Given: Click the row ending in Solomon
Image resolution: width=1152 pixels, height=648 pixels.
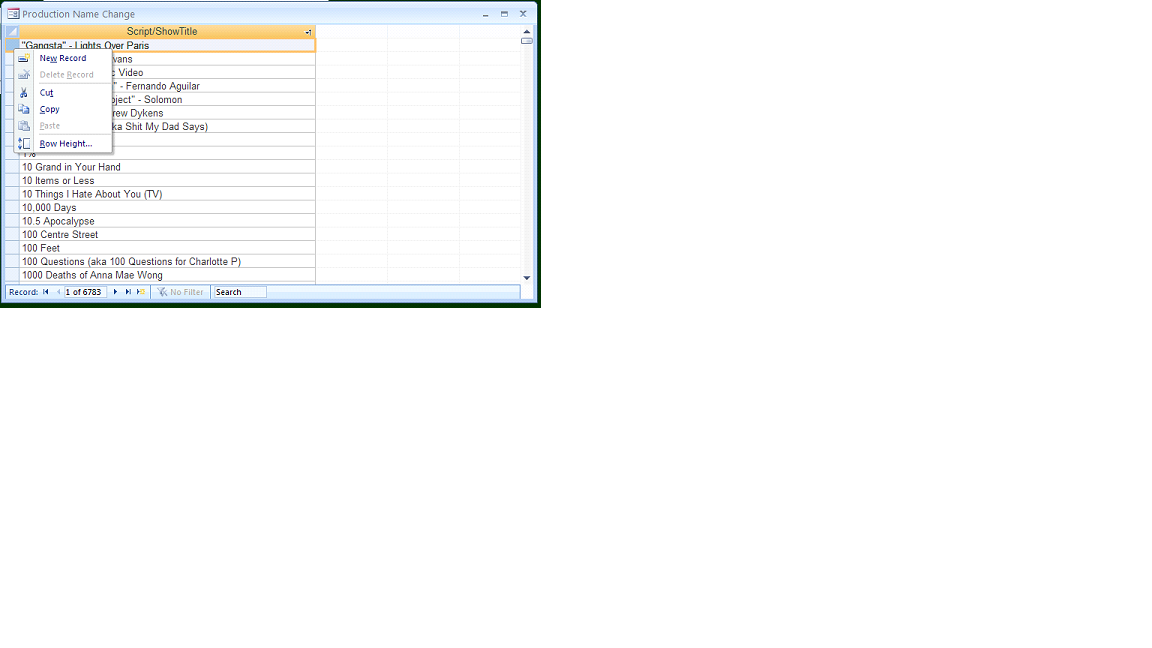Looking at the screenshot, I should tap(213, 100).
